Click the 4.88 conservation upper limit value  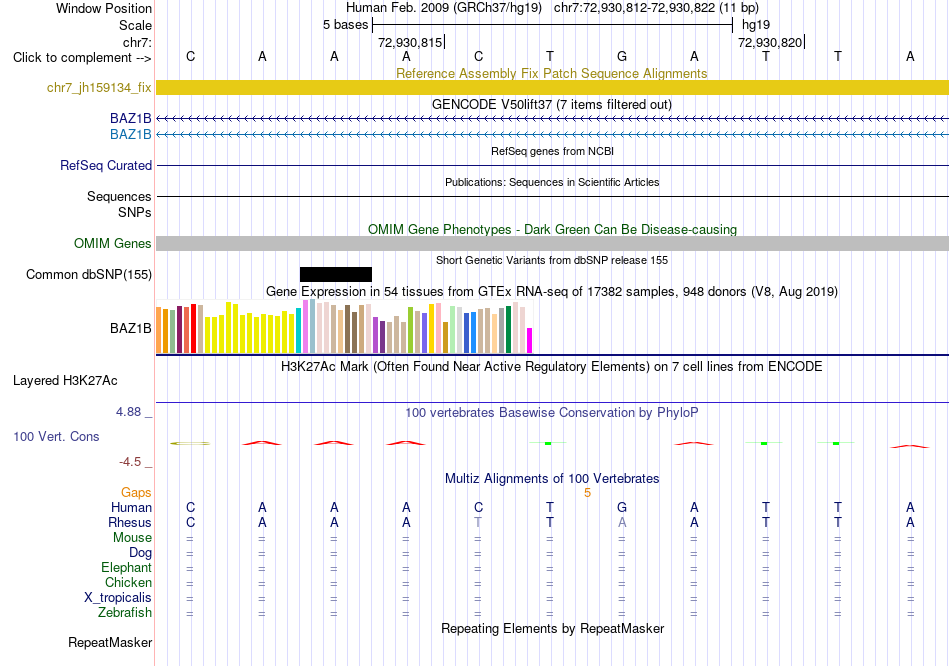pyautogui.click(x=128, y=412)
